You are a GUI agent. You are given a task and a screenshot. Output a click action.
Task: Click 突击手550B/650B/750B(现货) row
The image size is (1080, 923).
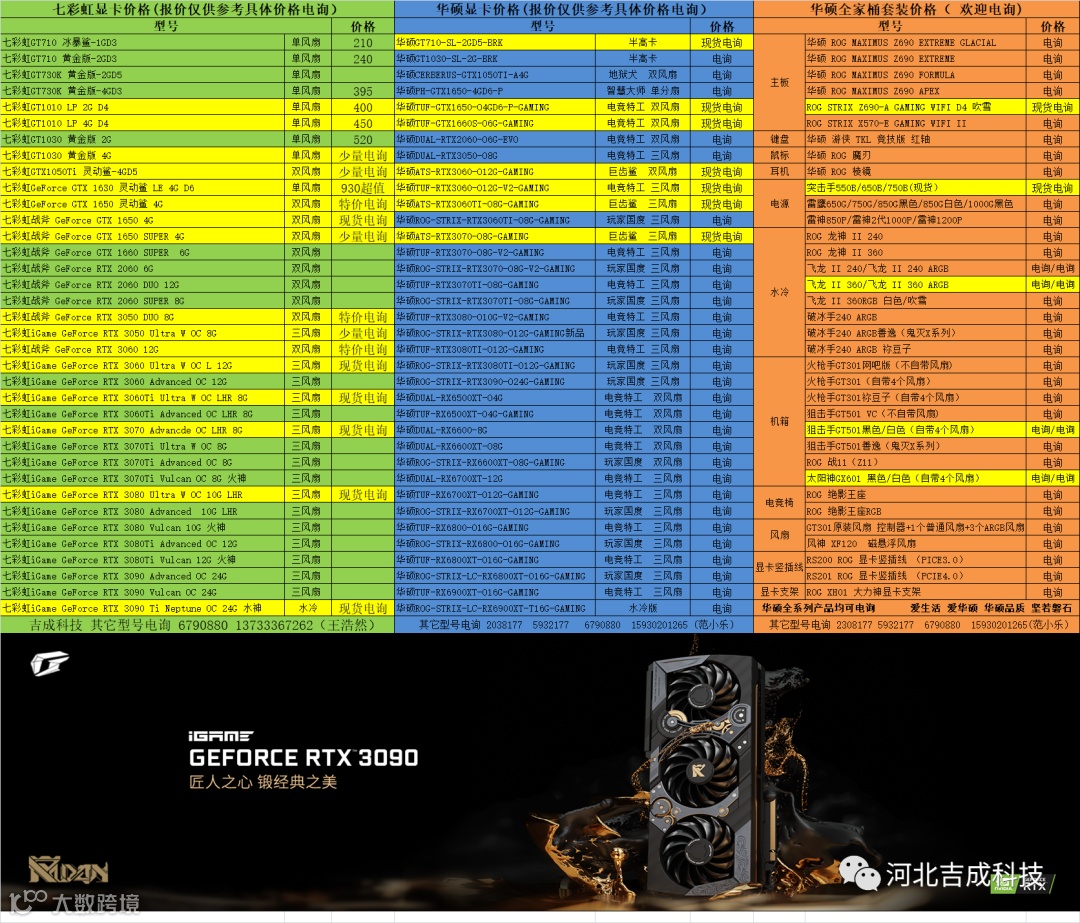pyautogui.click(x=942, y=188)
